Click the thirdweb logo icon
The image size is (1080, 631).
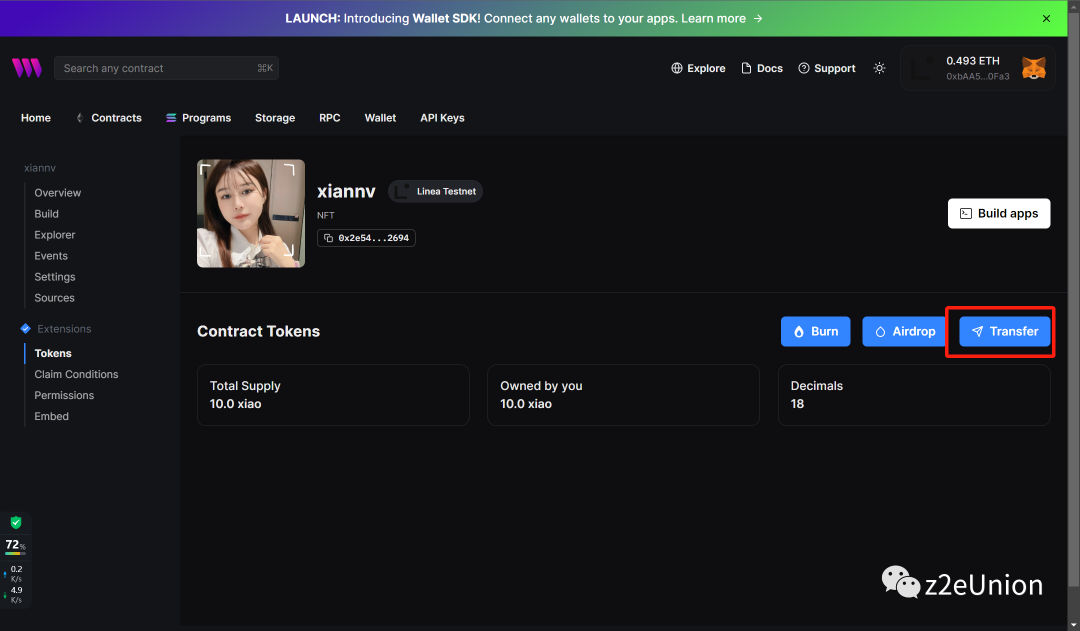(27, 68)
